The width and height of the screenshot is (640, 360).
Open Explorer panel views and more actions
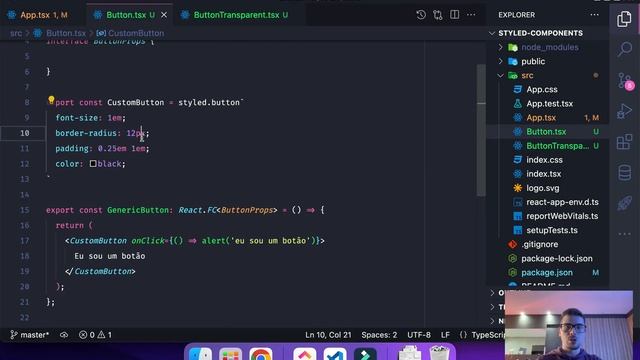pos(594,15)
